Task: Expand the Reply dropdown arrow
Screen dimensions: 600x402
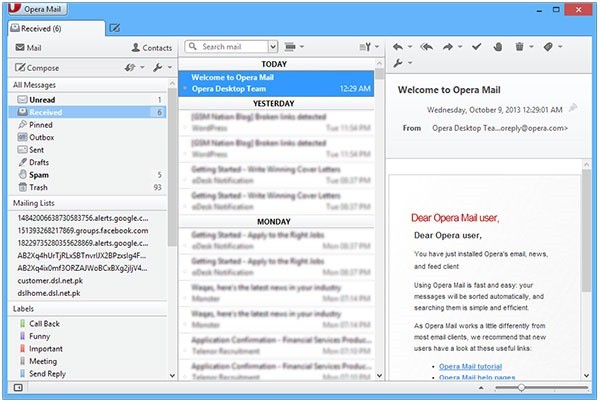Action: 410,47
